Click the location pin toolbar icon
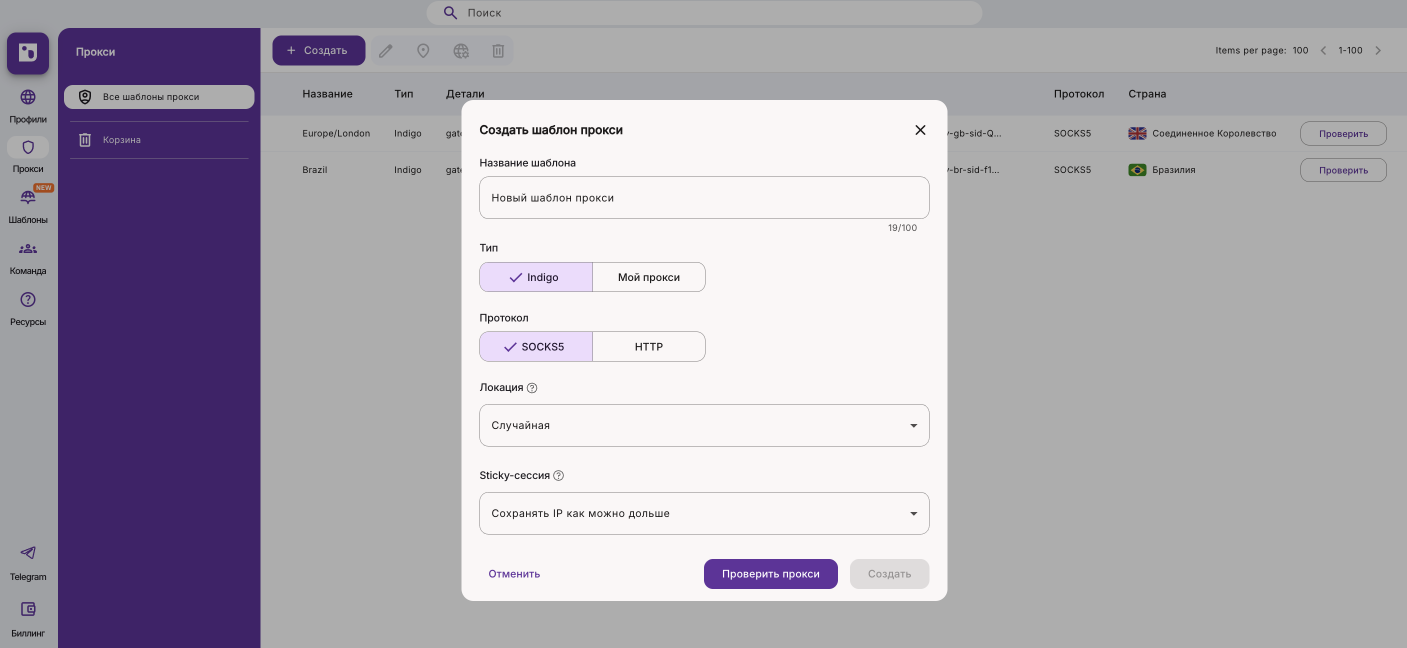The image size is (1407, 648). click(423, 51)
